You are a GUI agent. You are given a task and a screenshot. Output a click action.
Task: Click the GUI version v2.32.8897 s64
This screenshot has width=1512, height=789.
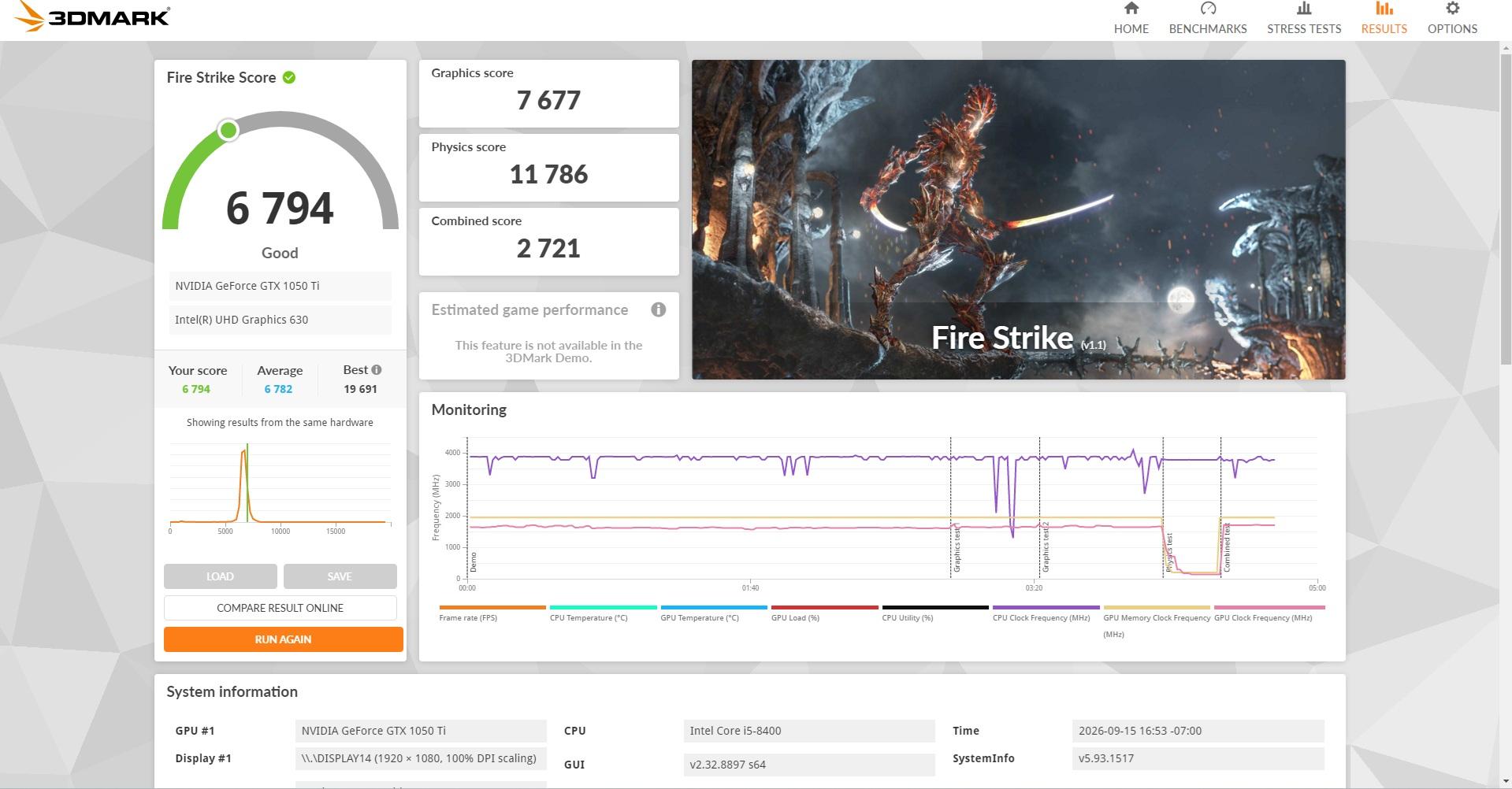[809, 765]
